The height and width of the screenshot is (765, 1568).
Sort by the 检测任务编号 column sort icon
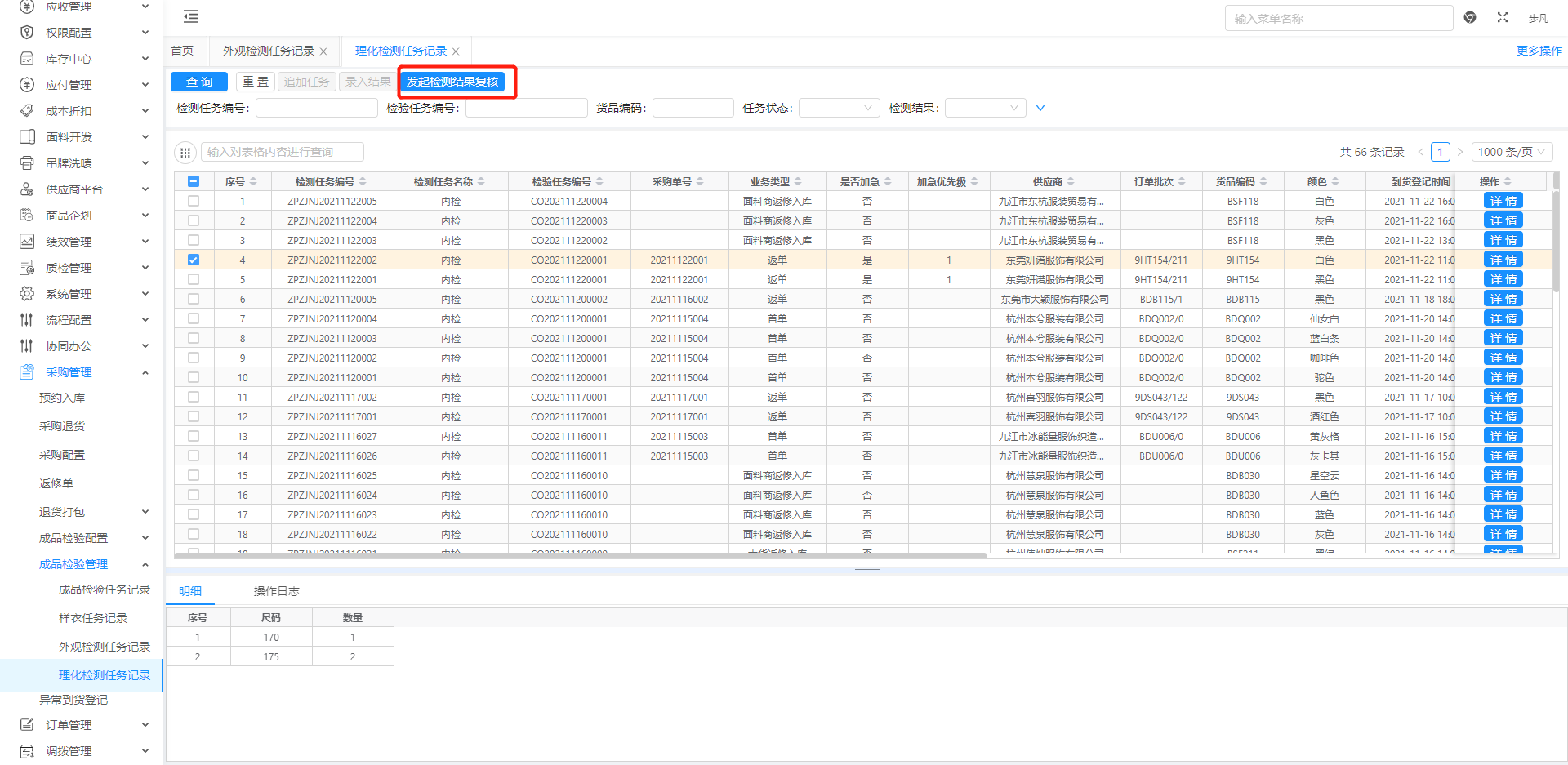[363, 181]
